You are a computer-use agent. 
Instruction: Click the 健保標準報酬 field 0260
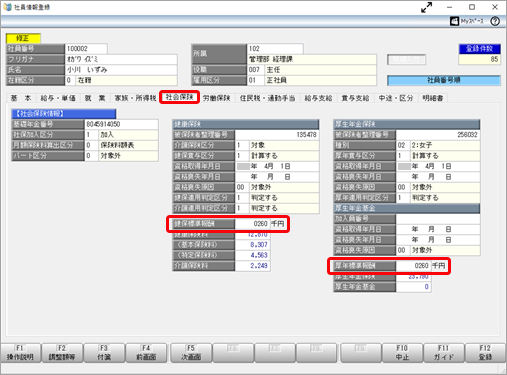click(252, 224)
